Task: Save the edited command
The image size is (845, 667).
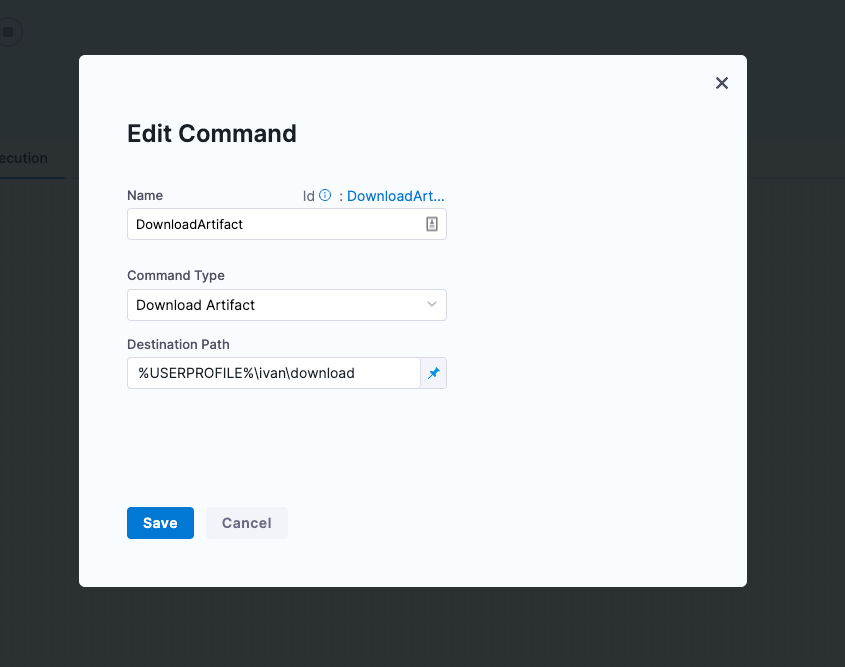Action: tap(160, 523)
